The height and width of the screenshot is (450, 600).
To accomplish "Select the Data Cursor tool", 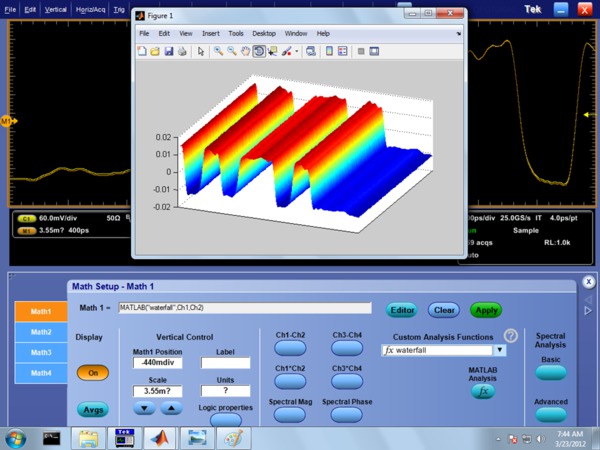I will (273, 51).
